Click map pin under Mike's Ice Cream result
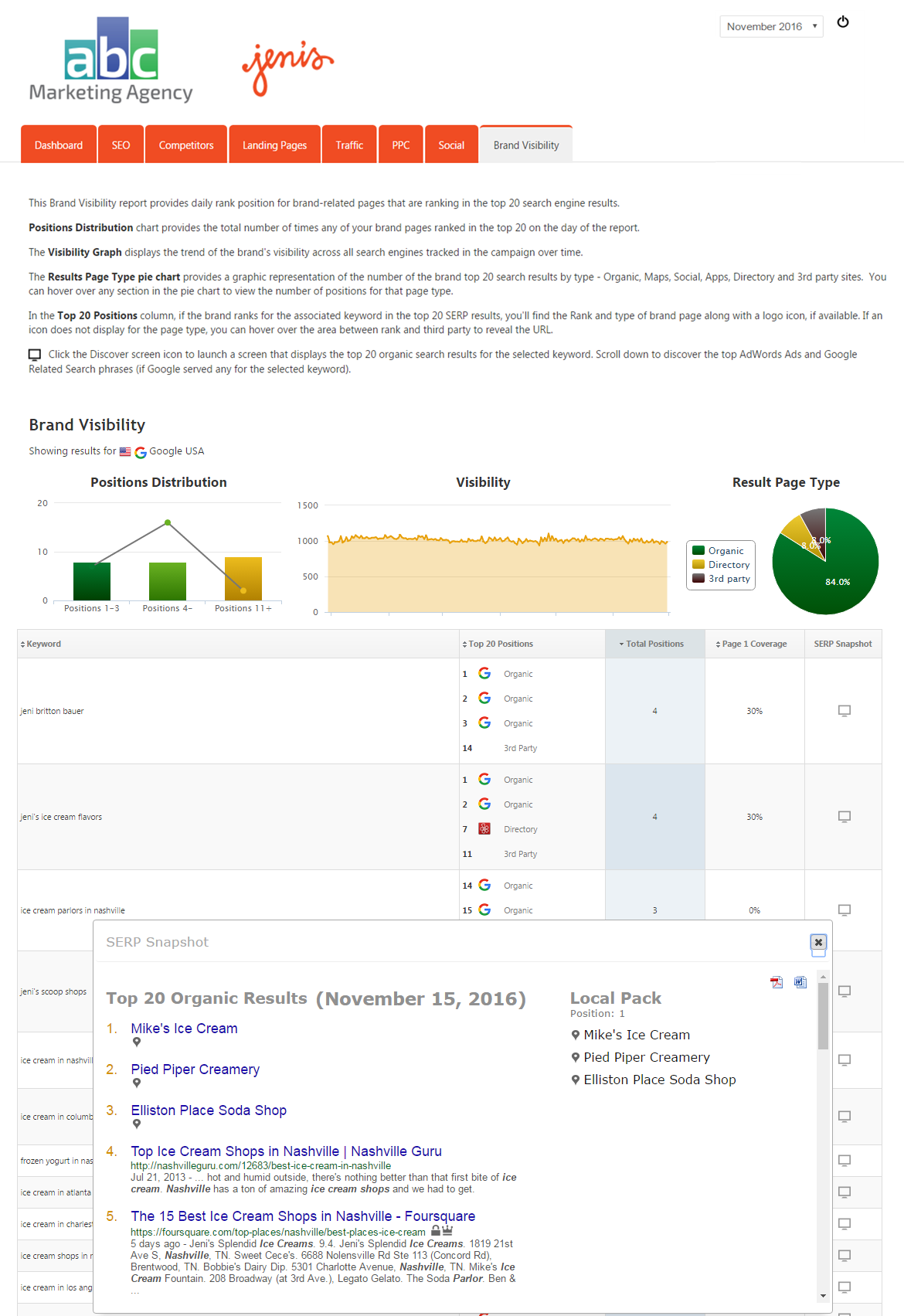The width and height of the screenshot is (904, 1316). click(137, 1042)
